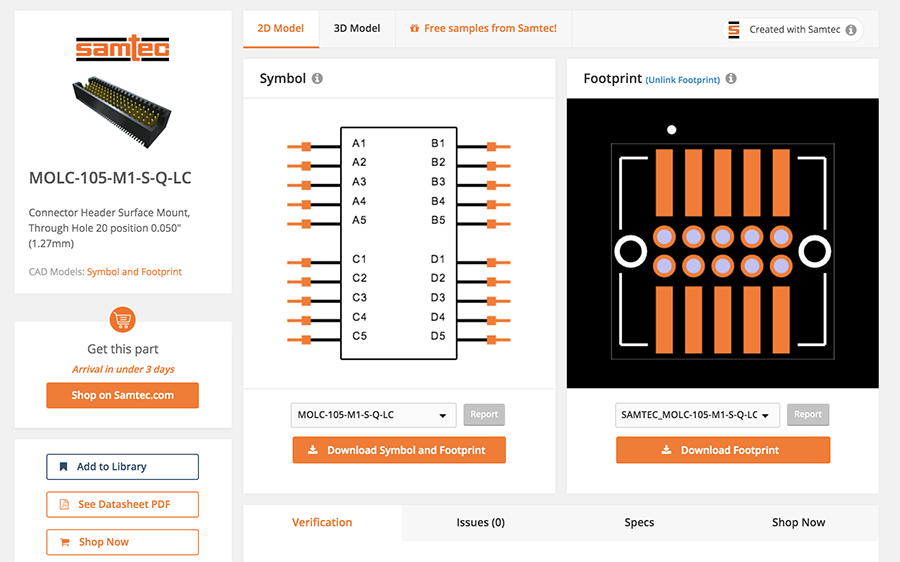Click the info icon beside Footprint heading
Image resolution: width=900 pixels, height=562 pixels.
[x=731, y=79]
